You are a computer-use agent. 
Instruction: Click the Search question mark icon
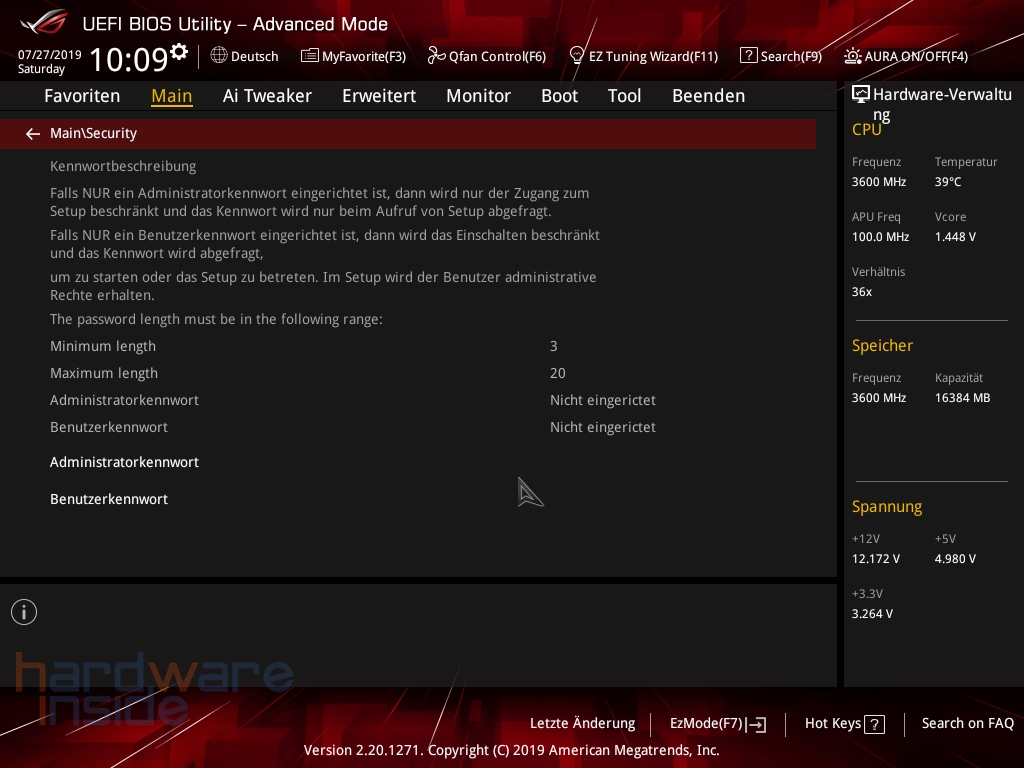748,56
